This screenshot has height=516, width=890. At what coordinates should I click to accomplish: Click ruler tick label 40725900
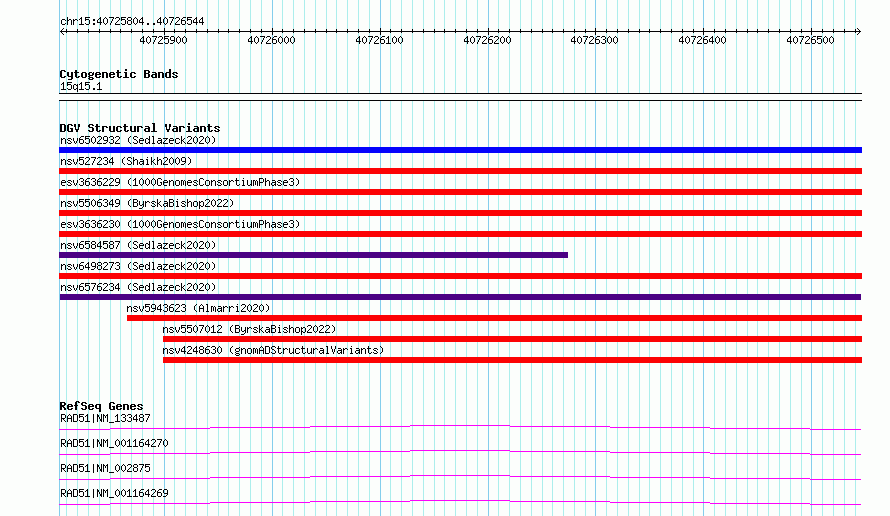pos(163,40)
